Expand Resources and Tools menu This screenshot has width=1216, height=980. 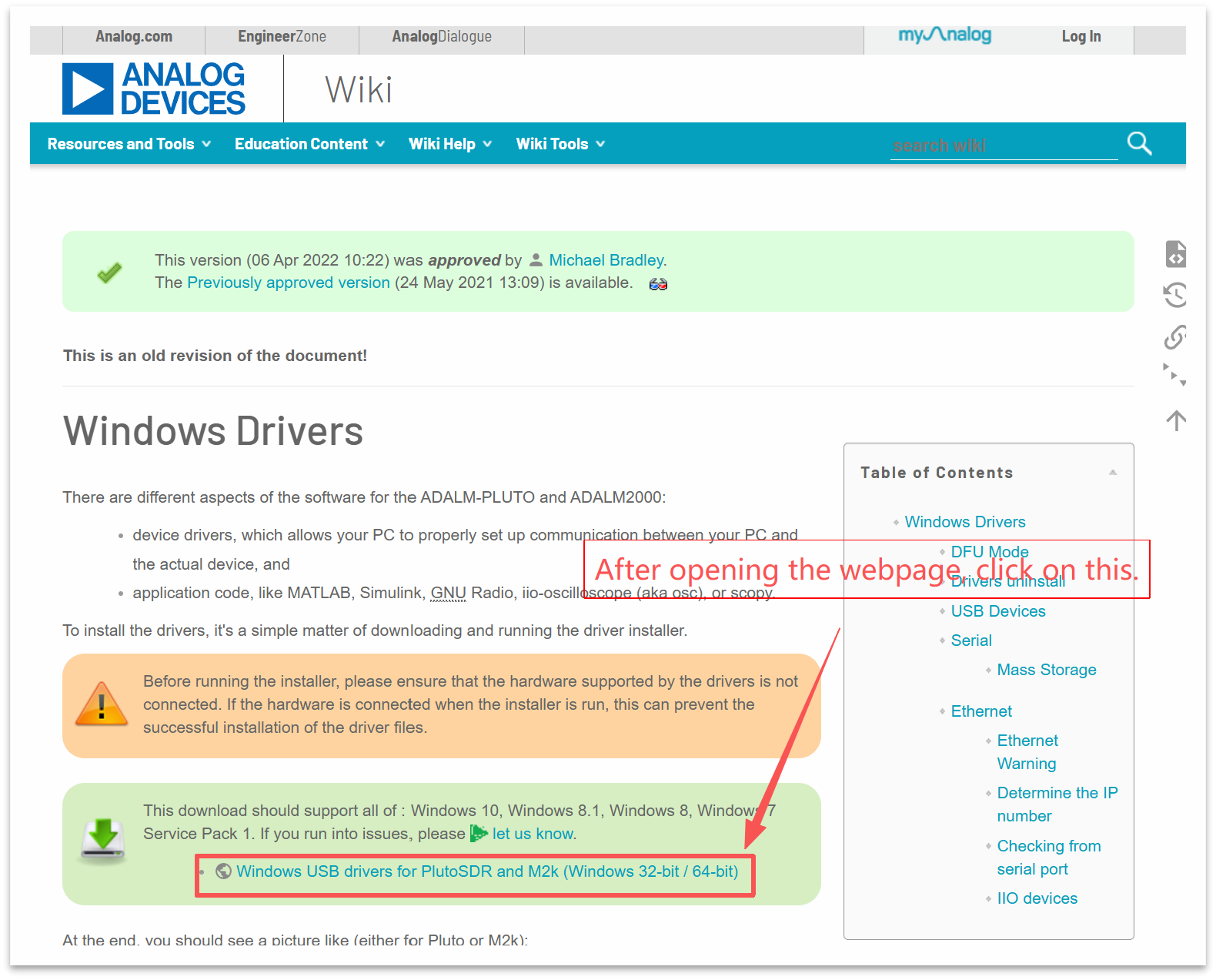point(129,144)
